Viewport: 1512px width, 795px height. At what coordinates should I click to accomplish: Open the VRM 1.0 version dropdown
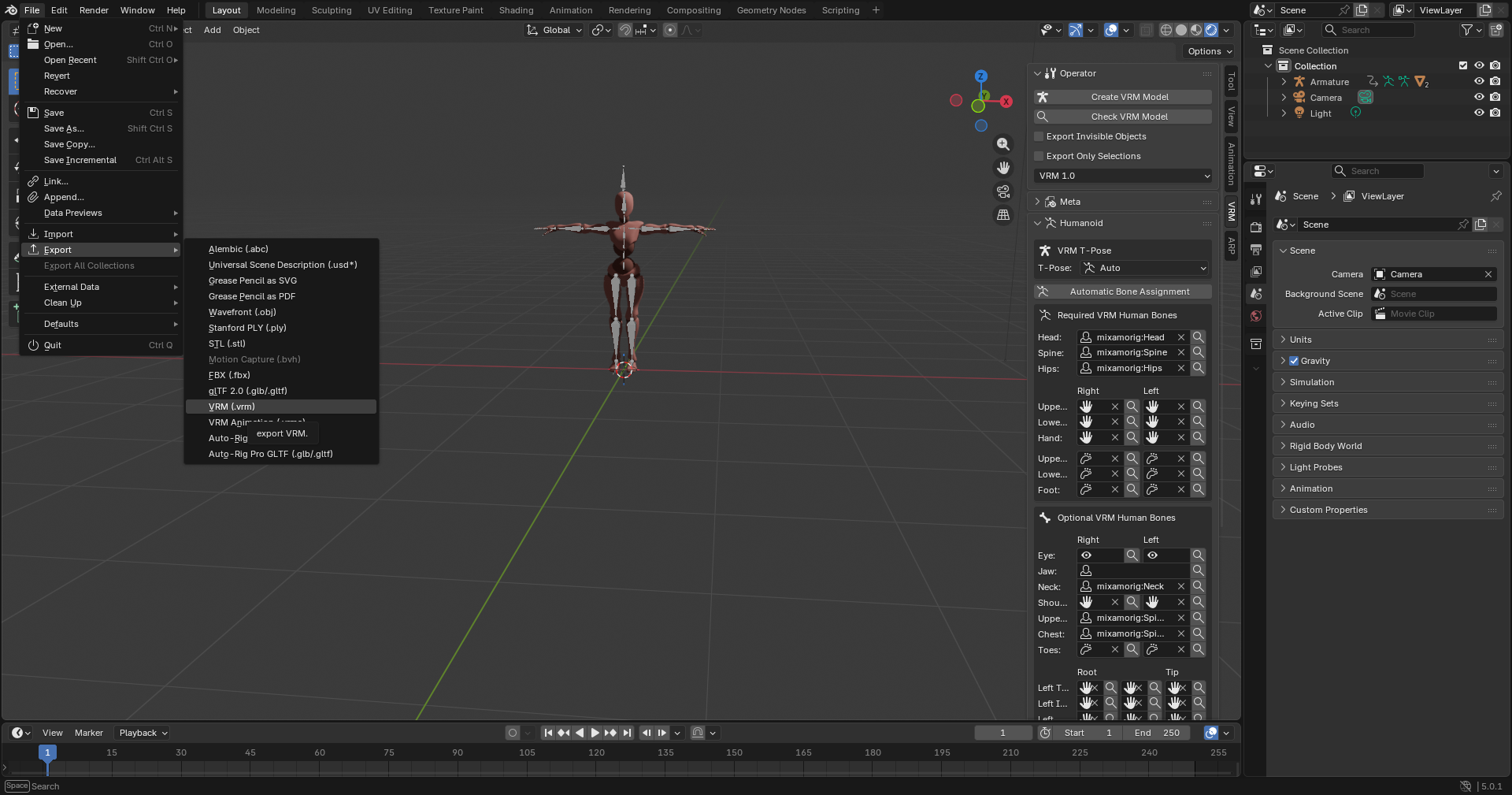coord(1123,176)
